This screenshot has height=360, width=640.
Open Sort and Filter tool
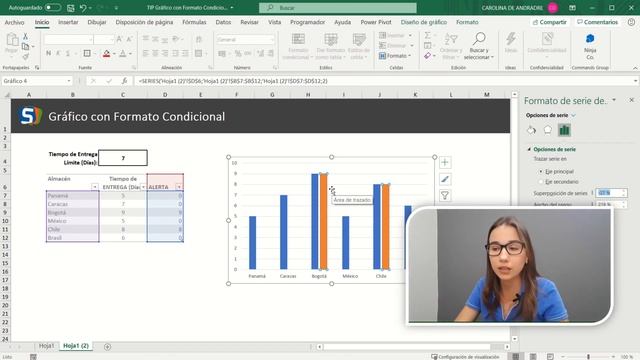(451, 46)
